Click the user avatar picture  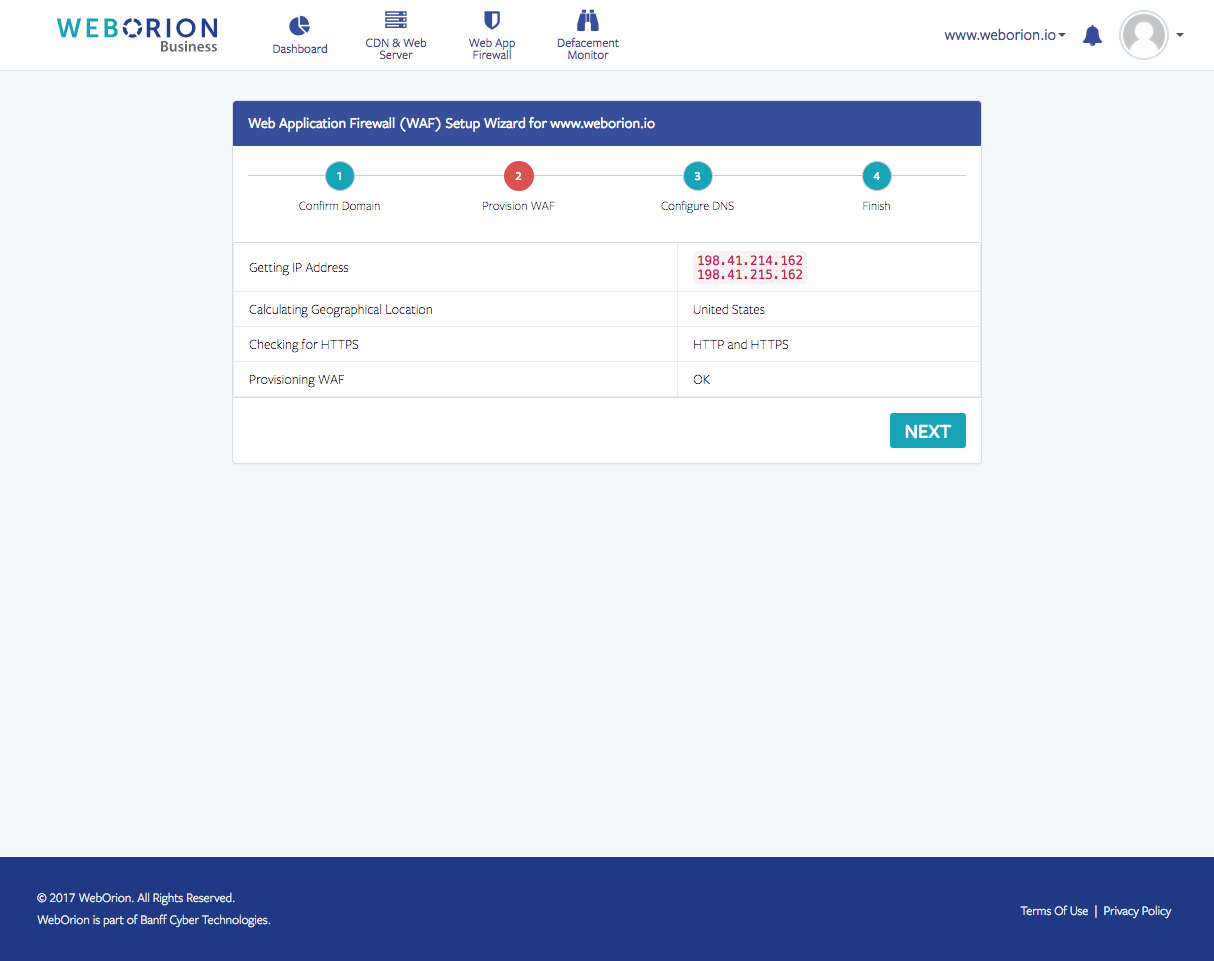[x=1144, y=35]
